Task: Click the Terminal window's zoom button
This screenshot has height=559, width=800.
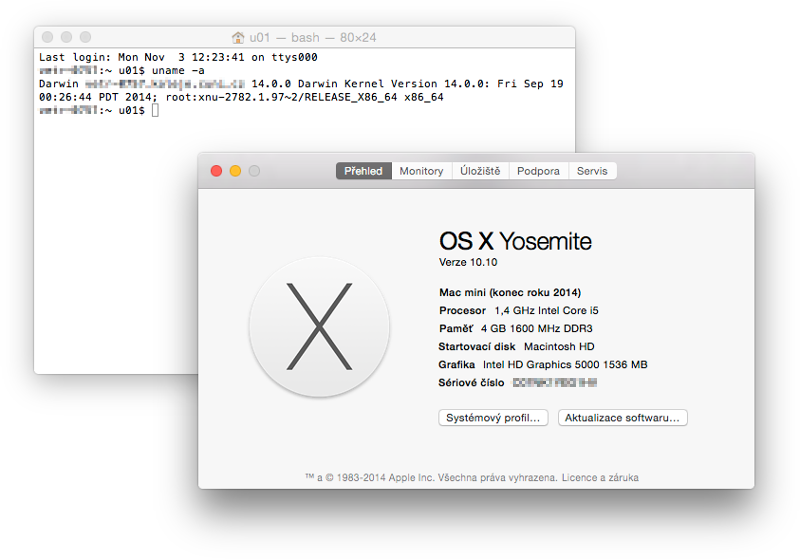Action: pos(85,37)
